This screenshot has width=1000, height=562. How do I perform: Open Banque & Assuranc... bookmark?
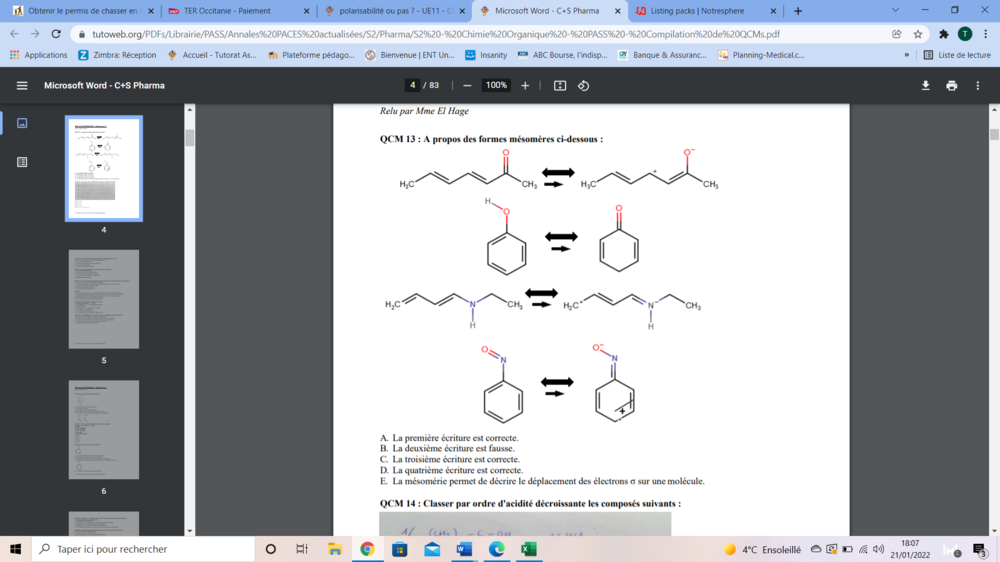click(x=662, y=55)
